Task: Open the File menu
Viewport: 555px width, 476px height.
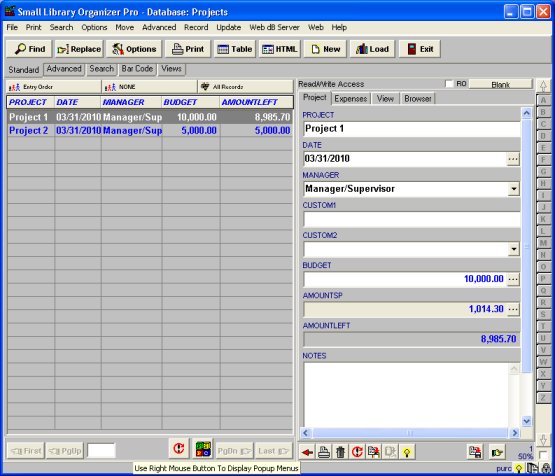Action: (x=12, y=27)
